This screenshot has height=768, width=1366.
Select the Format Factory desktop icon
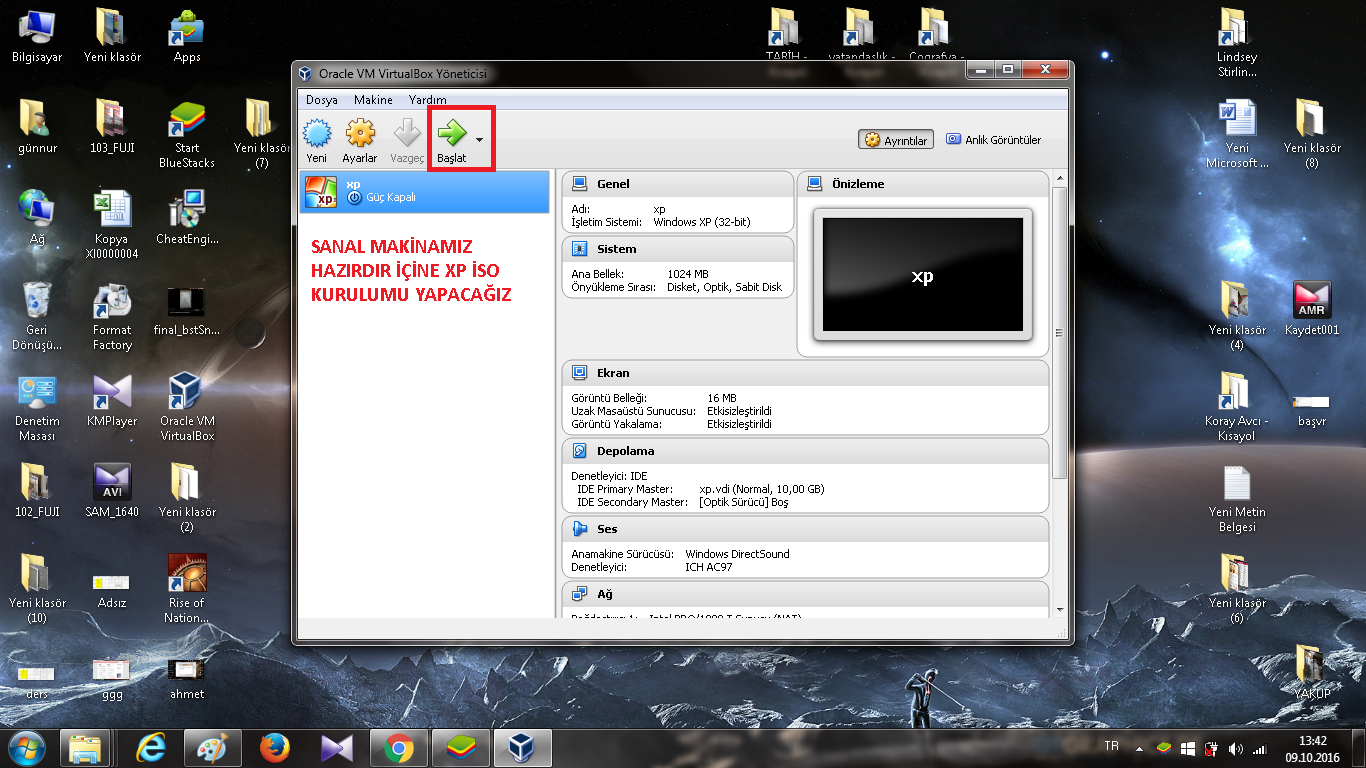pos(112,315)
